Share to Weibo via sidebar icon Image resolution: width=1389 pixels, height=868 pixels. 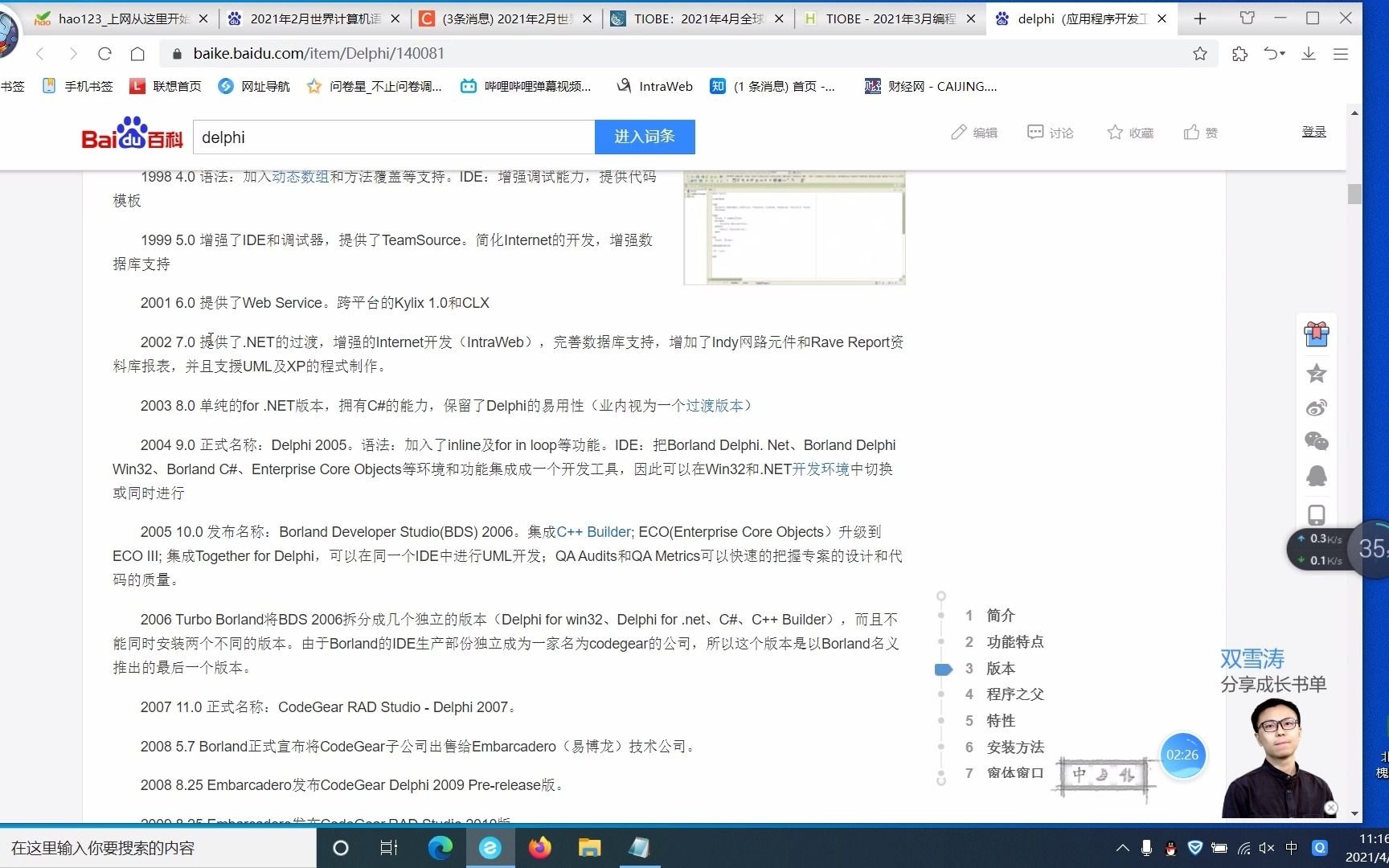(x=1317, y=407)
